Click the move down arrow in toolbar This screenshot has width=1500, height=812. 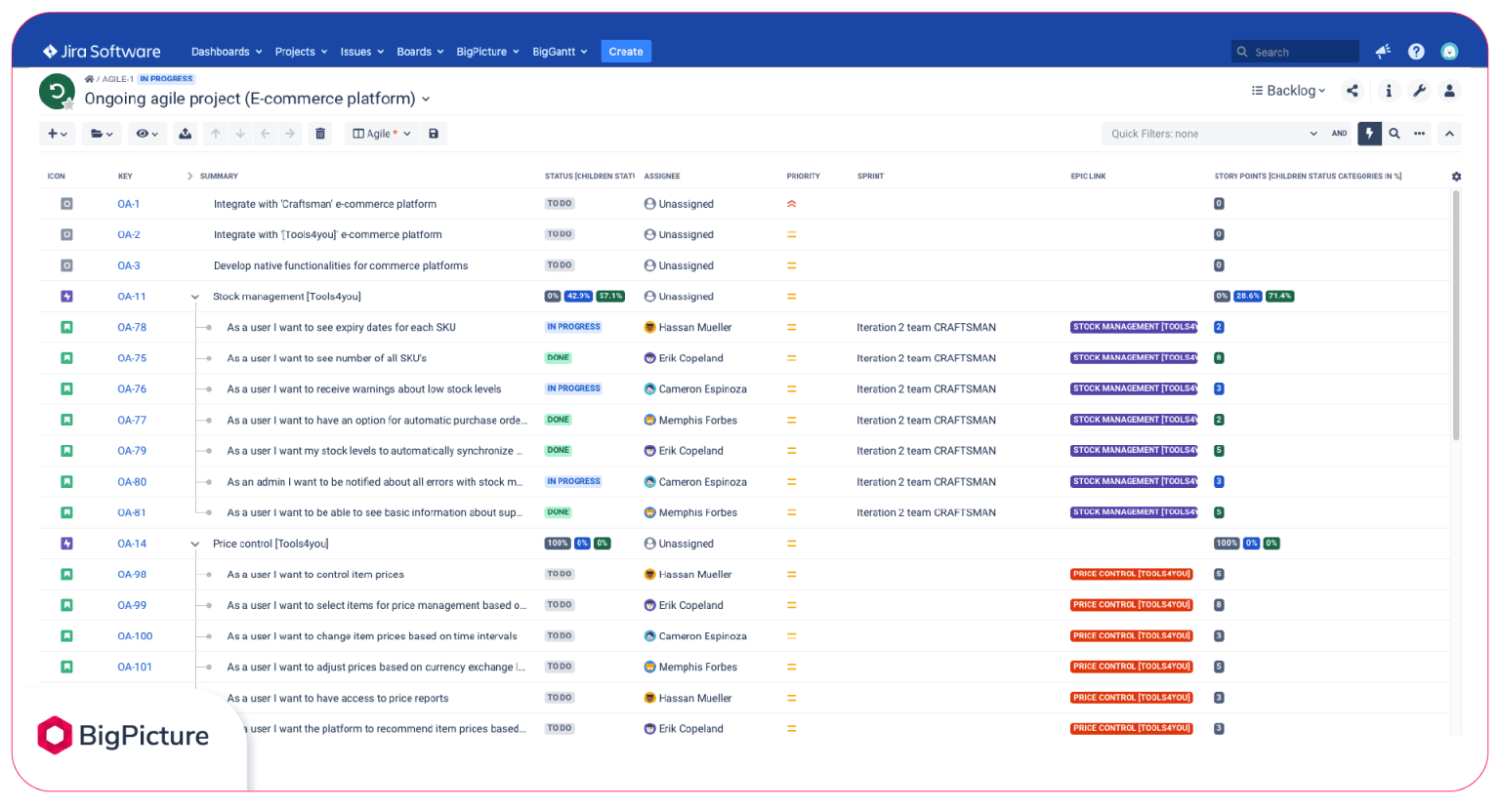click(x=240, y=134)
